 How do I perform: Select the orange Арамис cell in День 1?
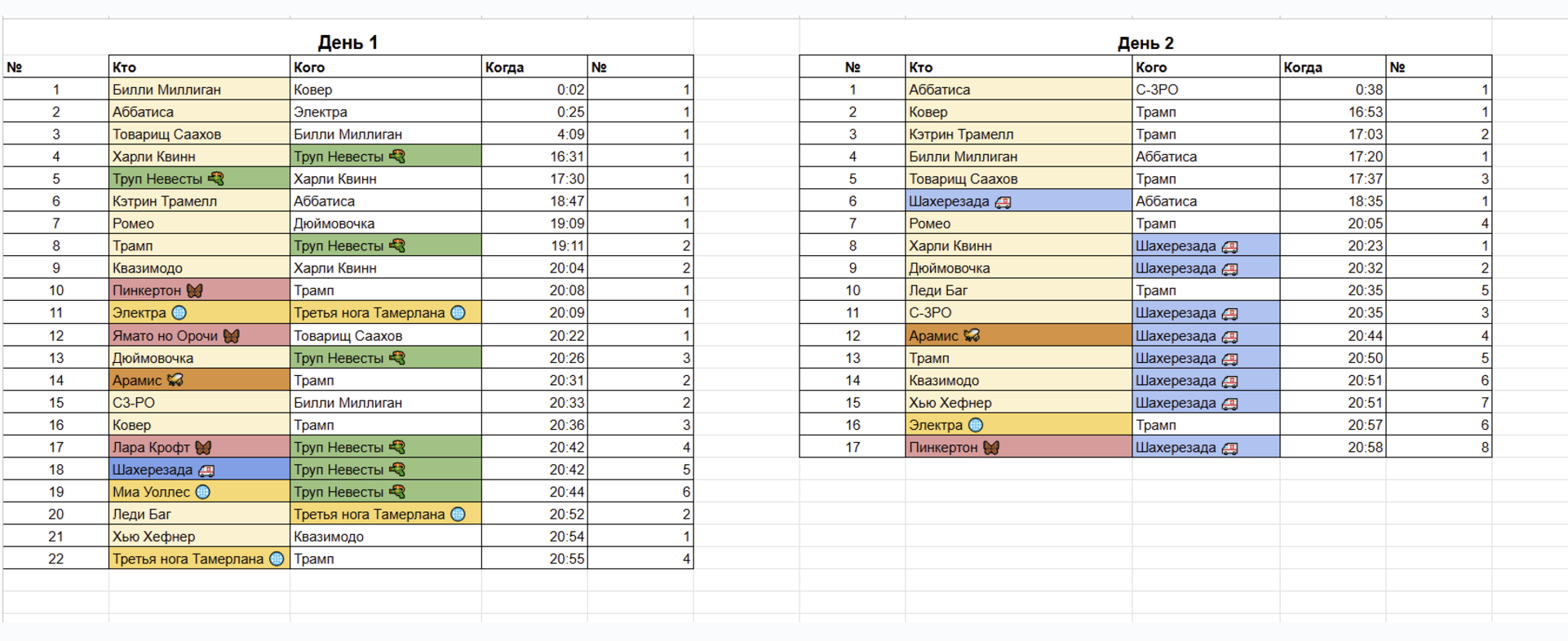point(199,380)
